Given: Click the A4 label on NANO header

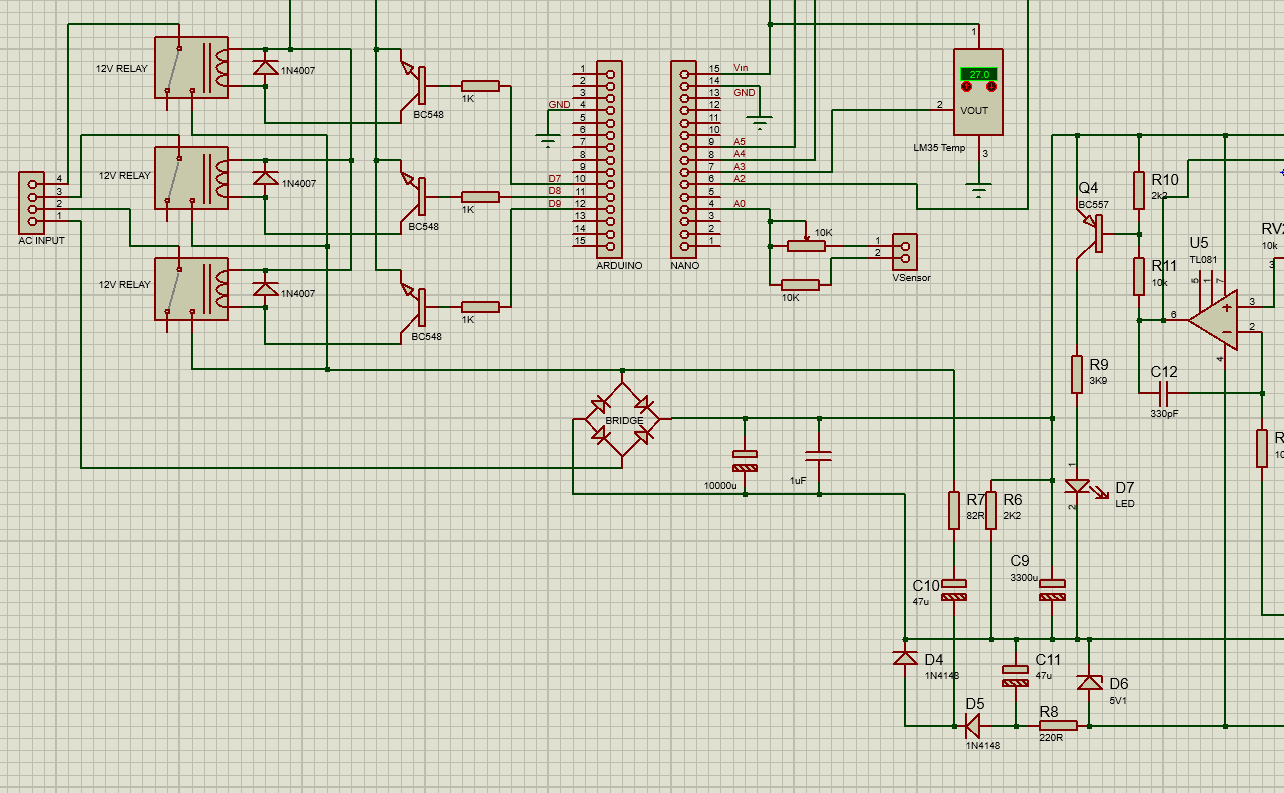Looking at the screenshot, I should (x=740, y=153).
